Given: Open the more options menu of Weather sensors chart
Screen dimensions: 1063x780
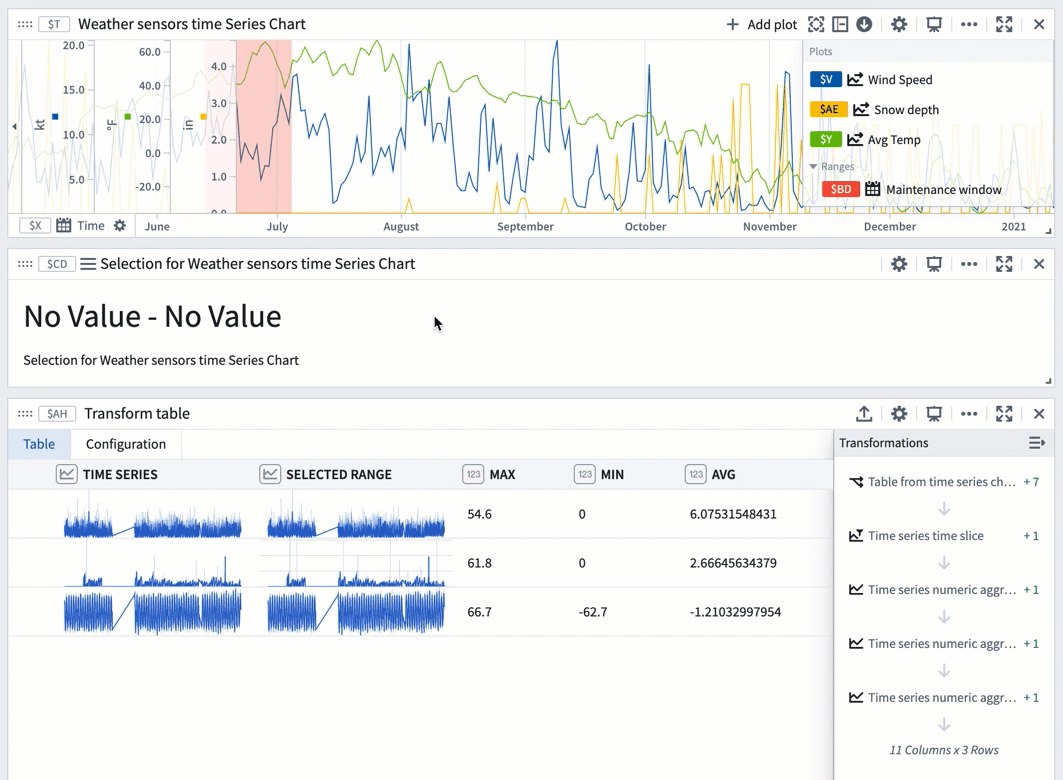Looking at the screenshot, I should coord(969,24).
